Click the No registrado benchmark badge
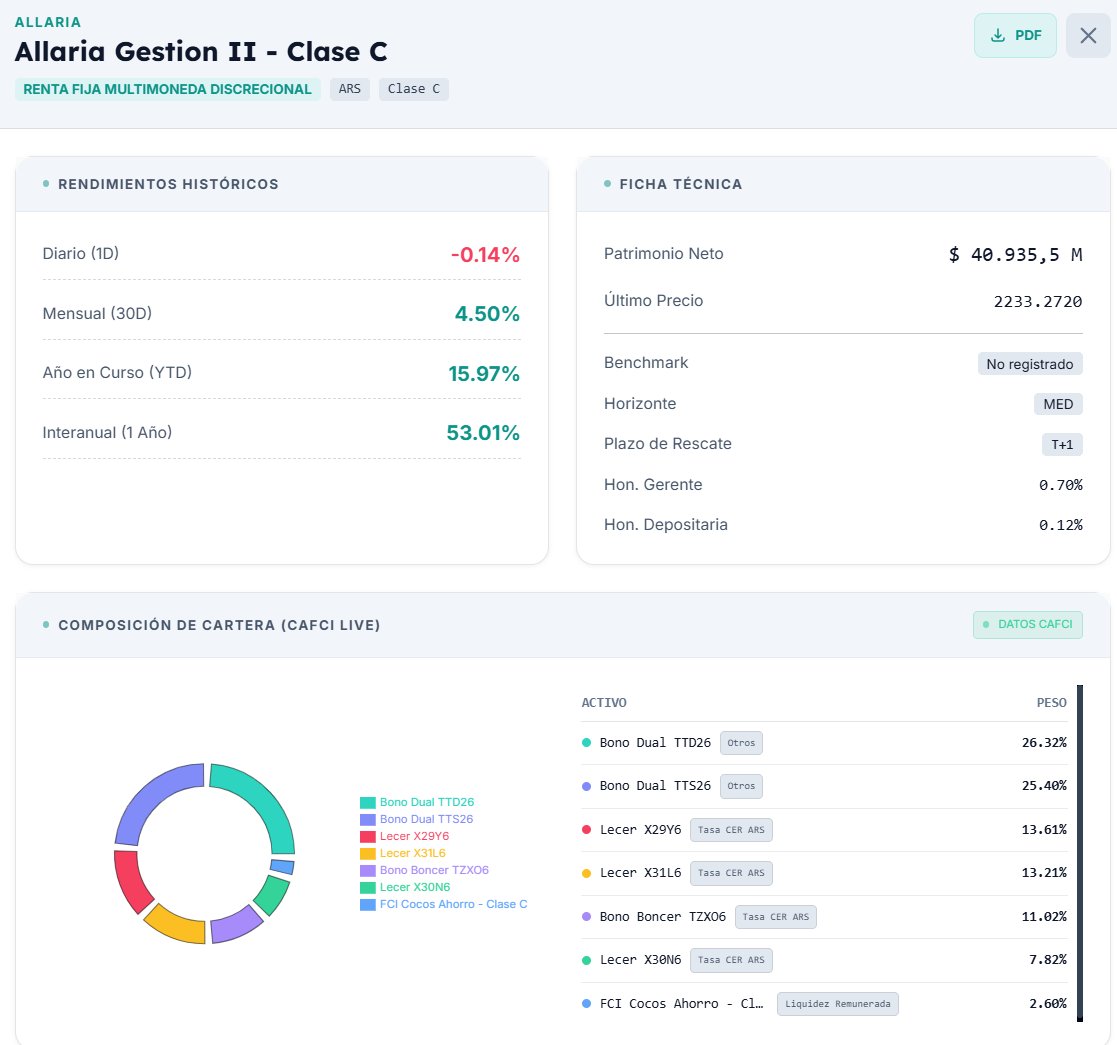 1030,364
